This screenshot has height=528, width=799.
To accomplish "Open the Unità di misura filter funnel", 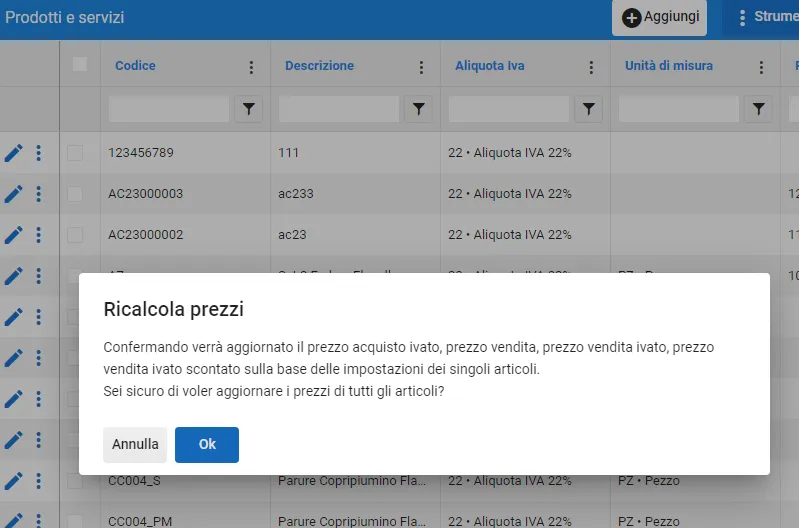I will (759, 109).
